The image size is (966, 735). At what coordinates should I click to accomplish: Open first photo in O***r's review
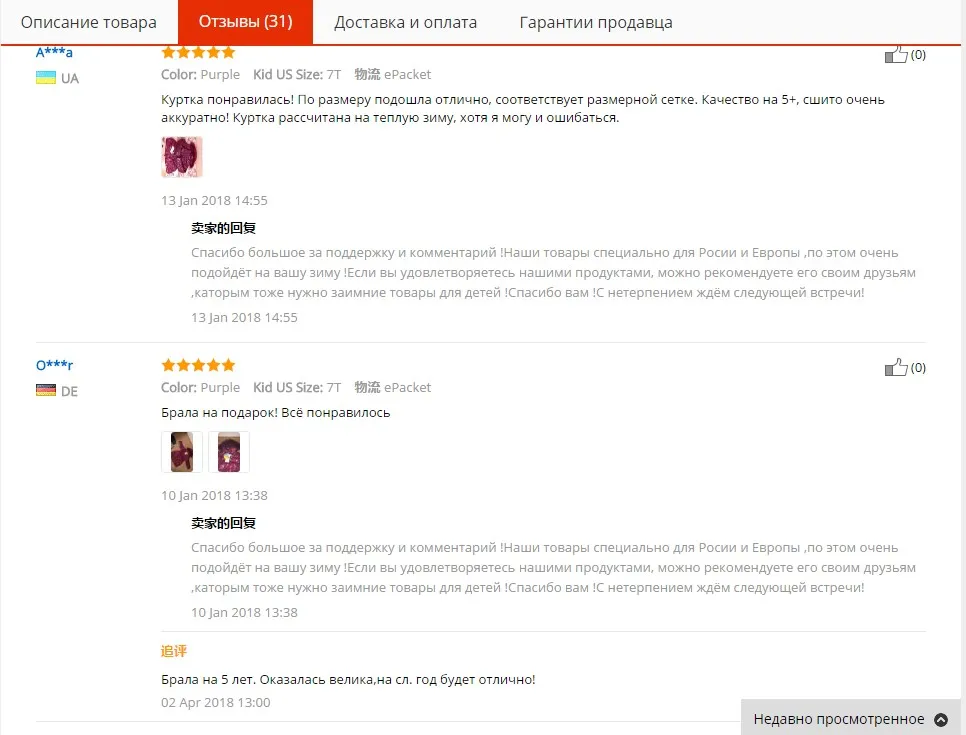tap(182, 452)
